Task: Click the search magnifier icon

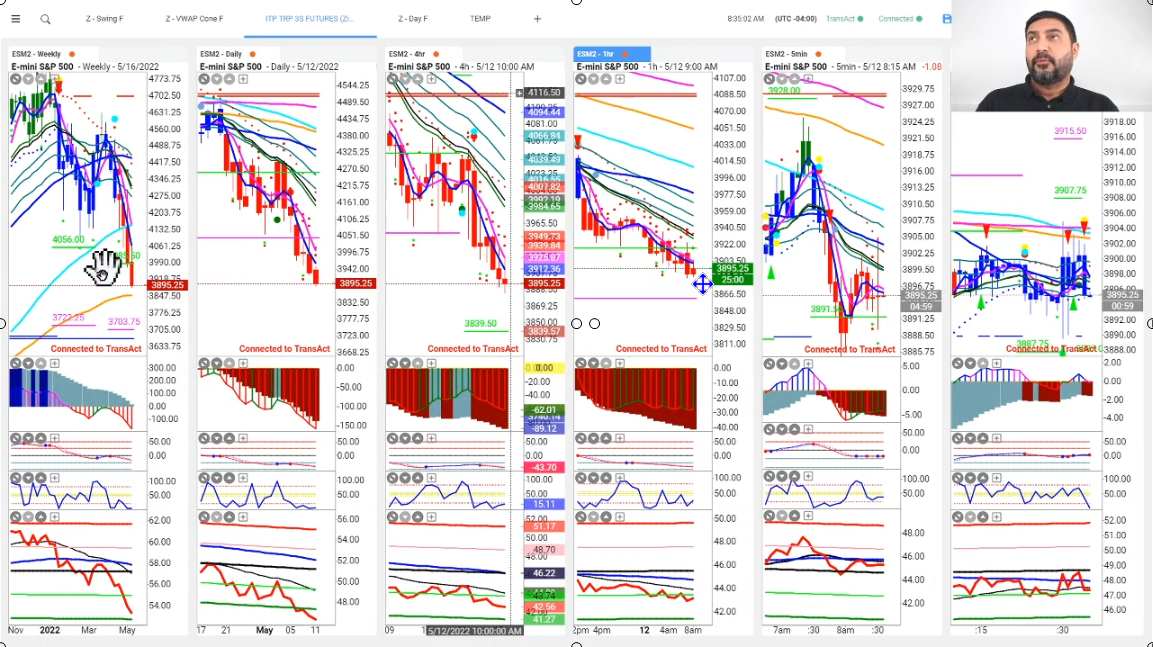Action: (x=46, y=19)
